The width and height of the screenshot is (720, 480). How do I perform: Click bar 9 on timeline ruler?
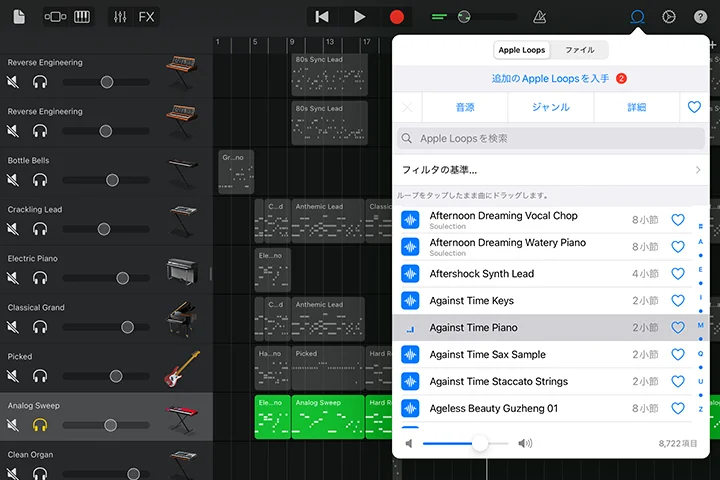[292, 42]
